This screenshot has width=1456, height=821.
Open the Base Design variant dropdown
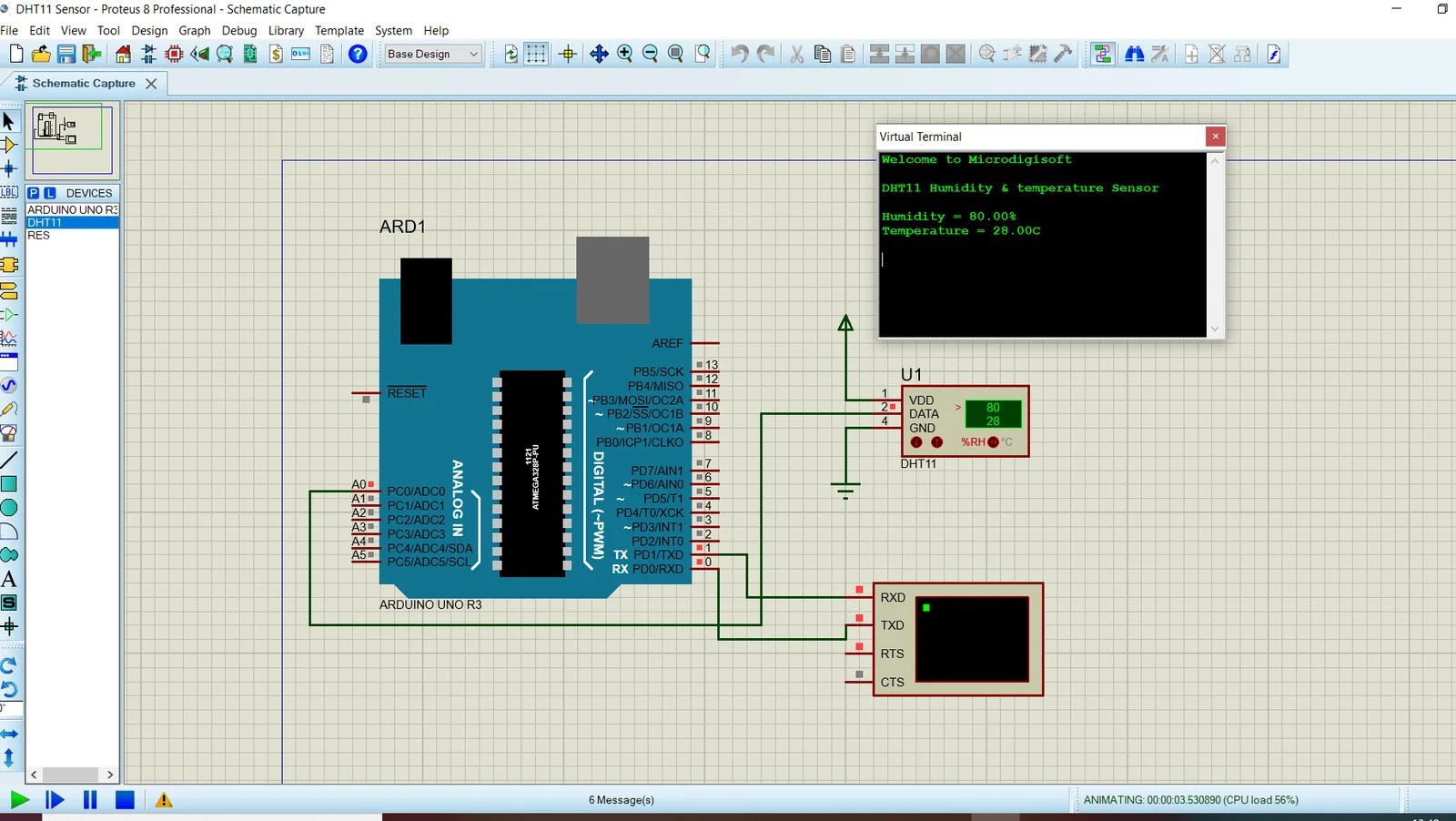(432, 54)
